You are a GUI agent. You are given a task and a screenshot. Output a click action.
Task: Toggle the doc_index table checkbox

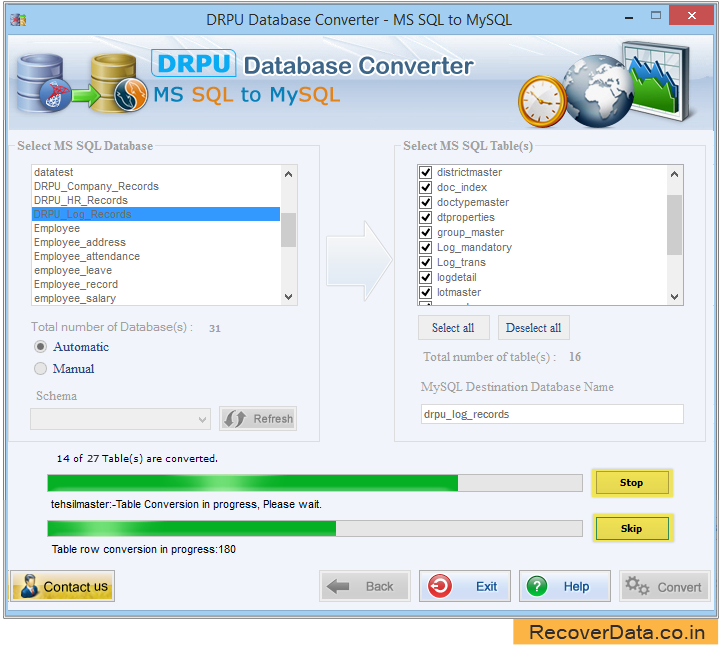(425, 187)
